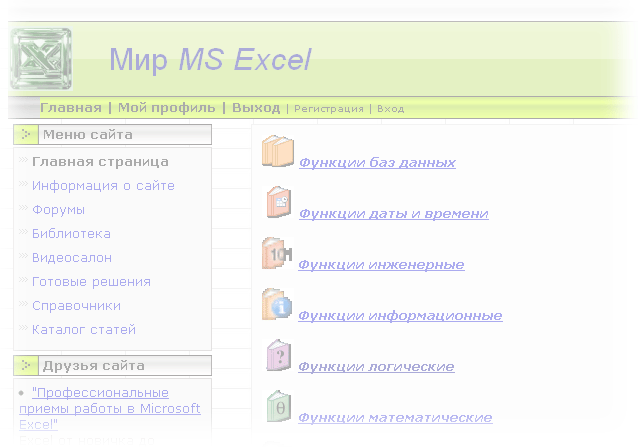Screen dimensions: 638x447
Task: Click Выход in the top navigation
Action: click(256, 108)
